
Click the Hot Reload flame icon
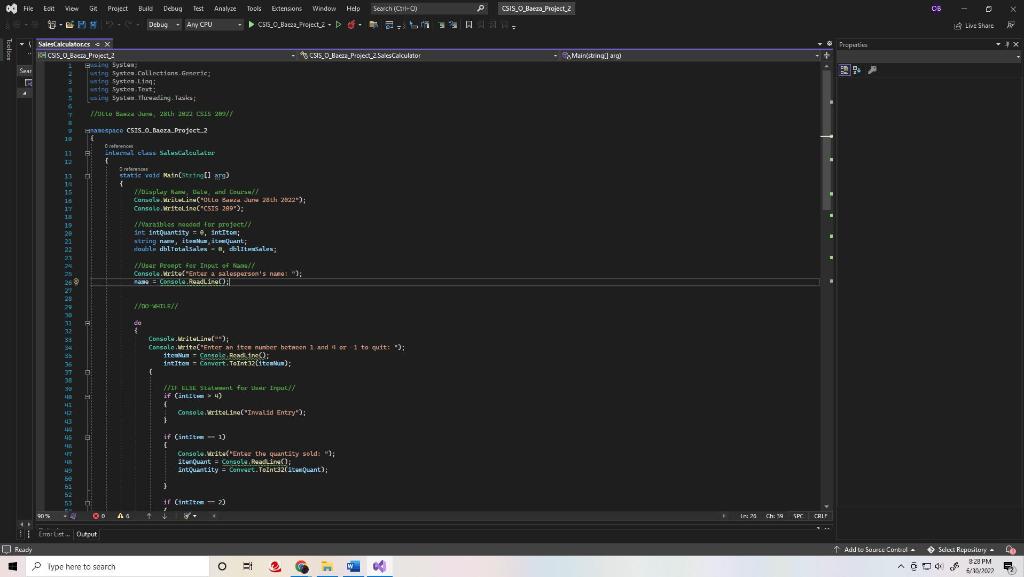(352, 27)
